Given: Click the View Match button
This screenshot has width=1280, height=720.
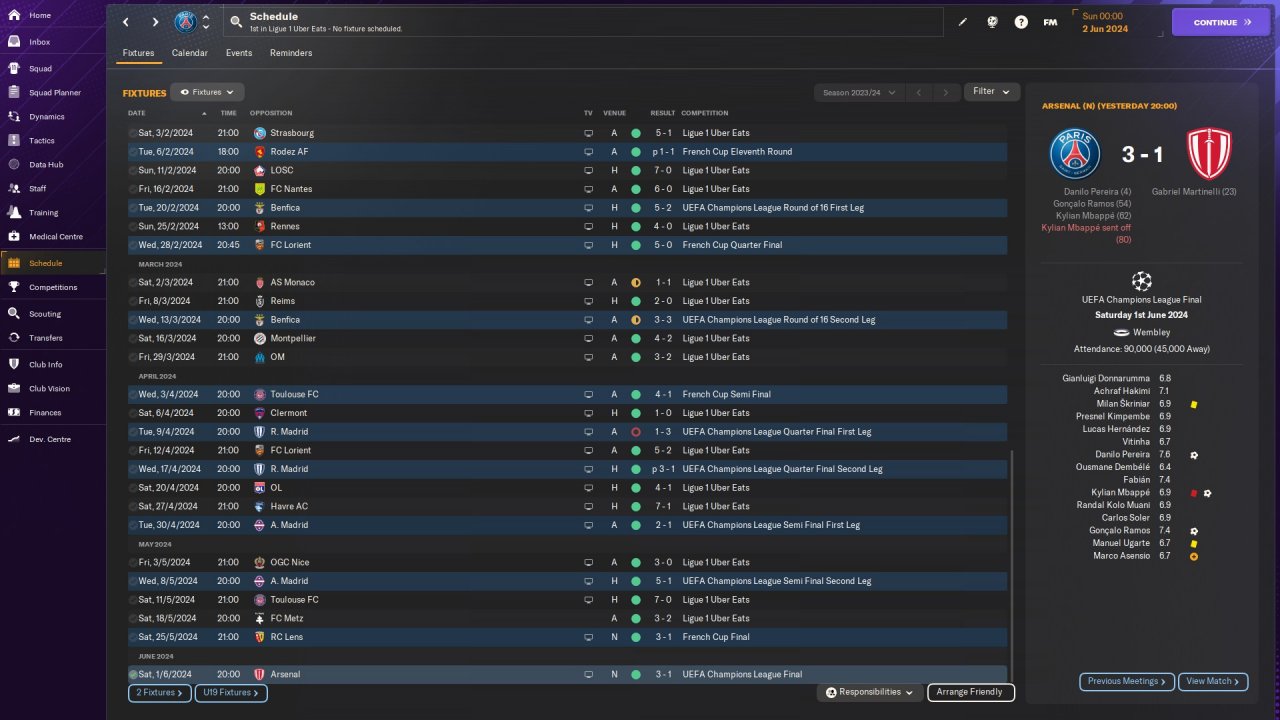Looking at the screenshot, I should [1213, 681].
